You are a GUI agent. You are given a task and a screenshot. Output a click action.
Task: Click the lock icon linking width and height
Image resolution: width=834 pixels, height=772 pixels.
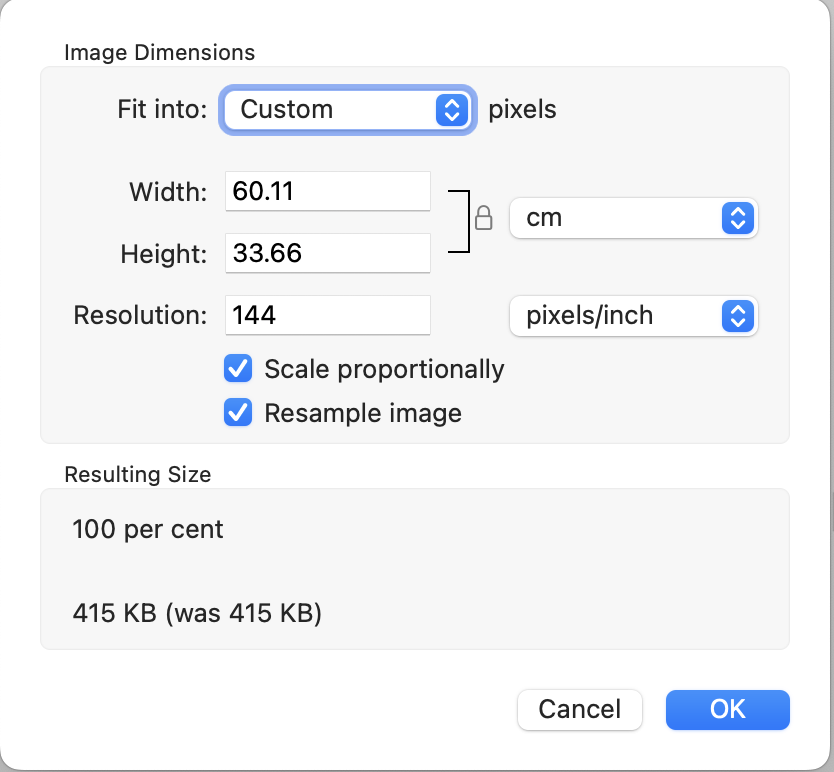tap(483, 217)
